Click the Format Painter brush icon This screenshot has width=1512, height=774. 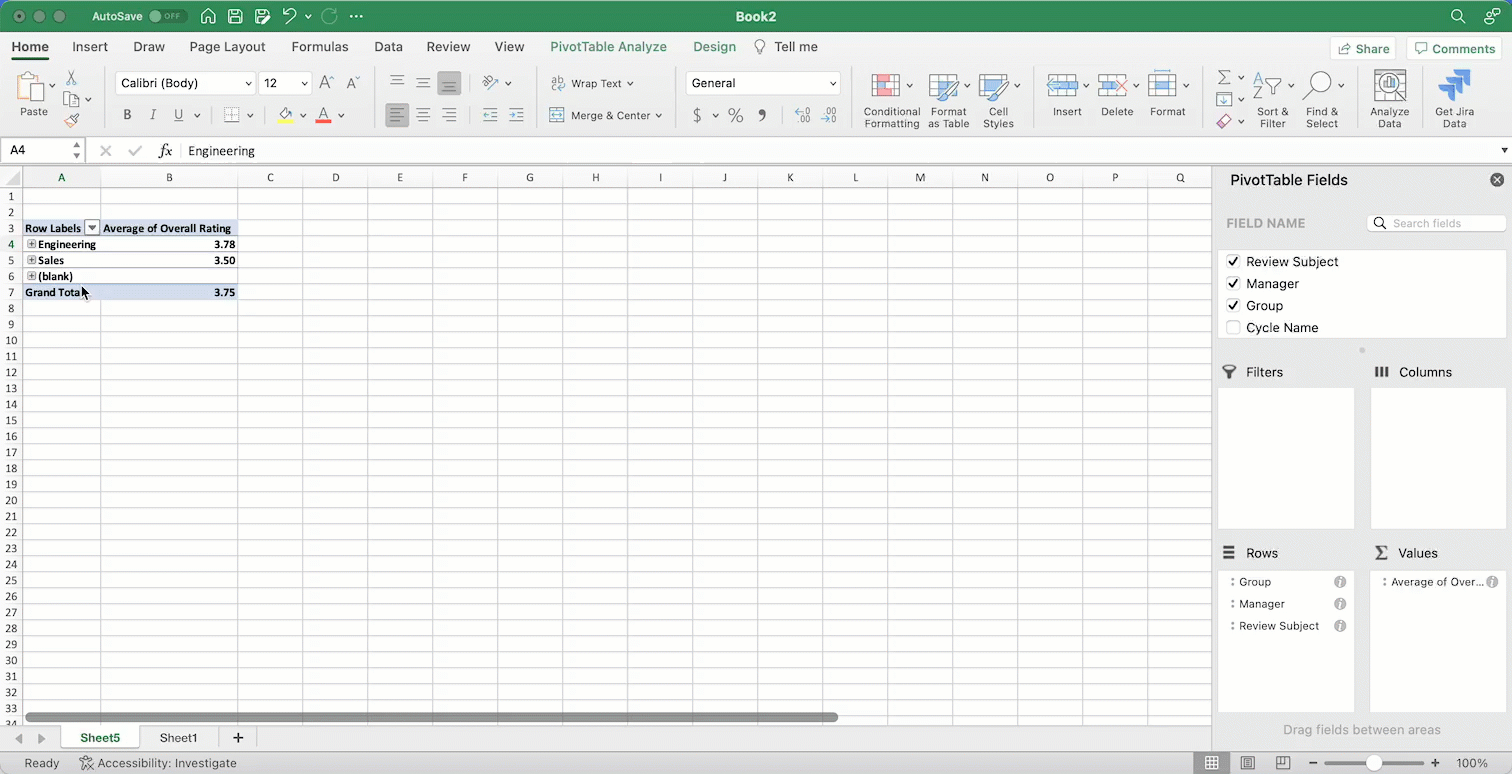coord(71,120)
